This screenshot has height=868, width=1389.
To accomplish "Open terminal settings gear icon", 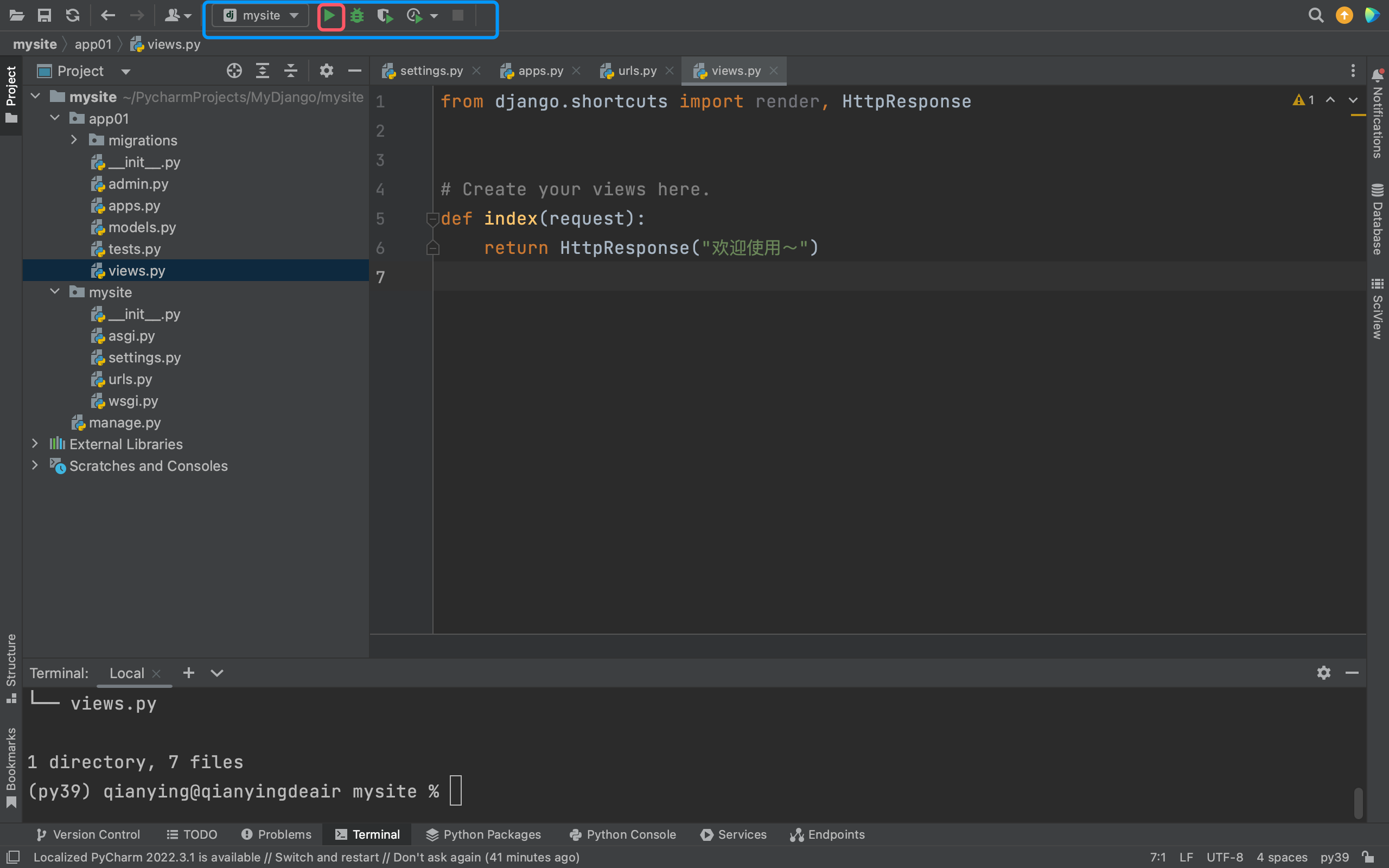I will [x=1323, y=673].
